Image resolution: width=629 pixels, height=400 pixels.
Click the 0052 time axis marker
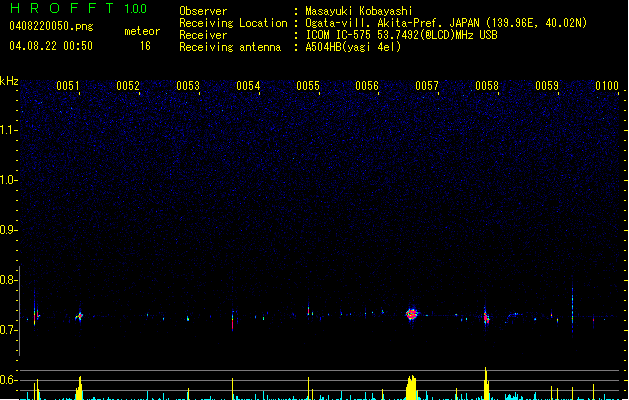(x=128, y=86)
